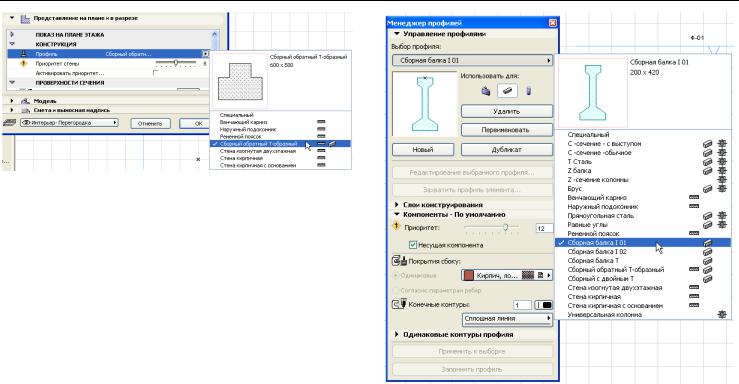Adjust the Приоритет стены slider

(x=175, y=63)
